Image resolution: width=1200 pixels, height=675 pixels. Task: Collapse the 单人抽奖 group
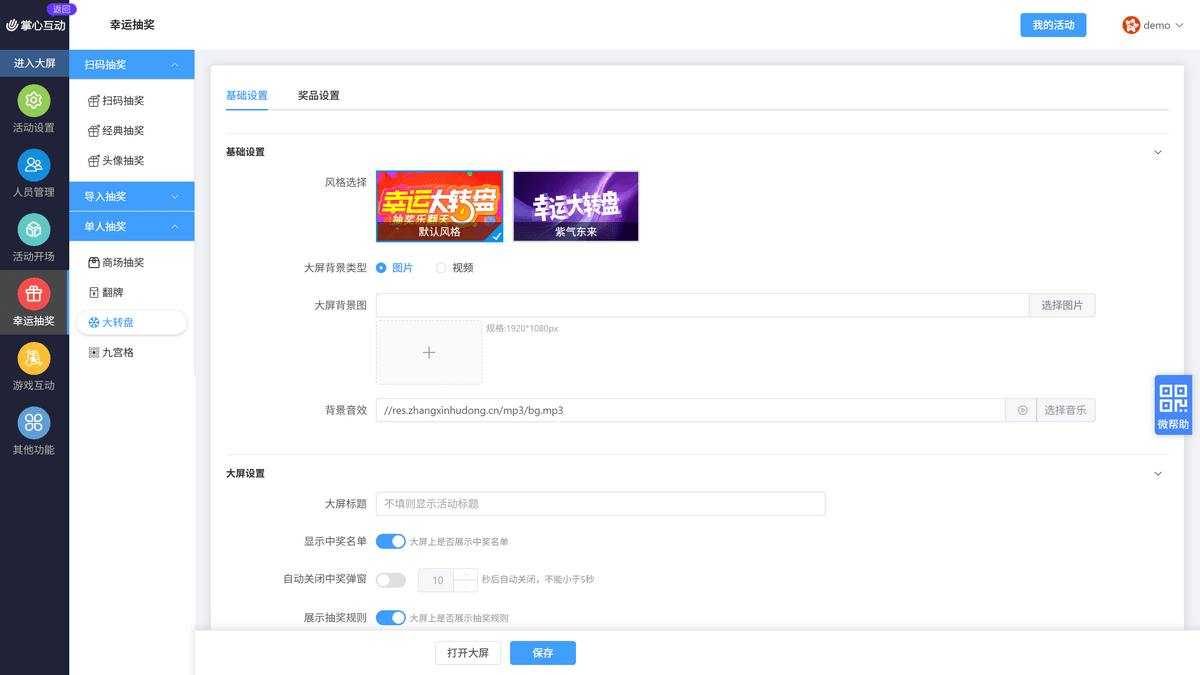pos(131,227)
